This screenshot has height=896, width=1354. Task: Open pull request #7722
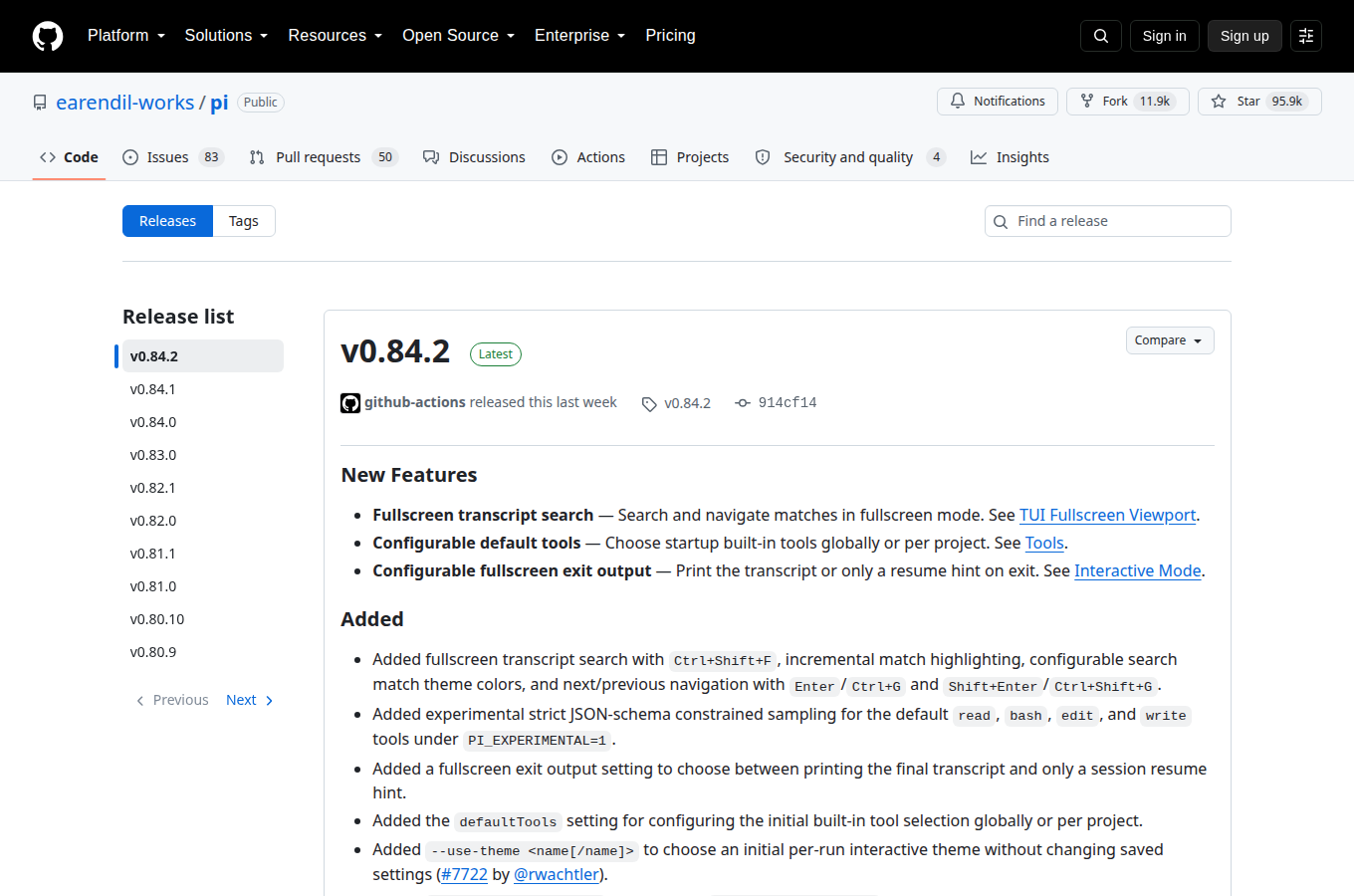pos(464,874)
